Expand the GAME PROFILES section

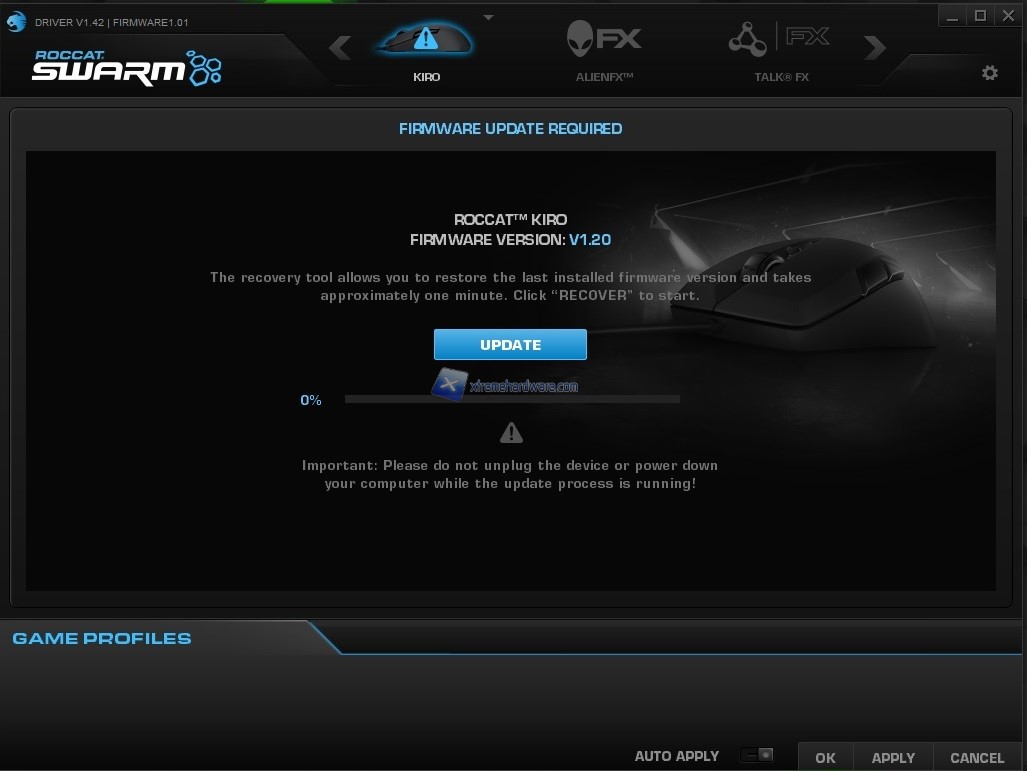(x=100, y=638)
